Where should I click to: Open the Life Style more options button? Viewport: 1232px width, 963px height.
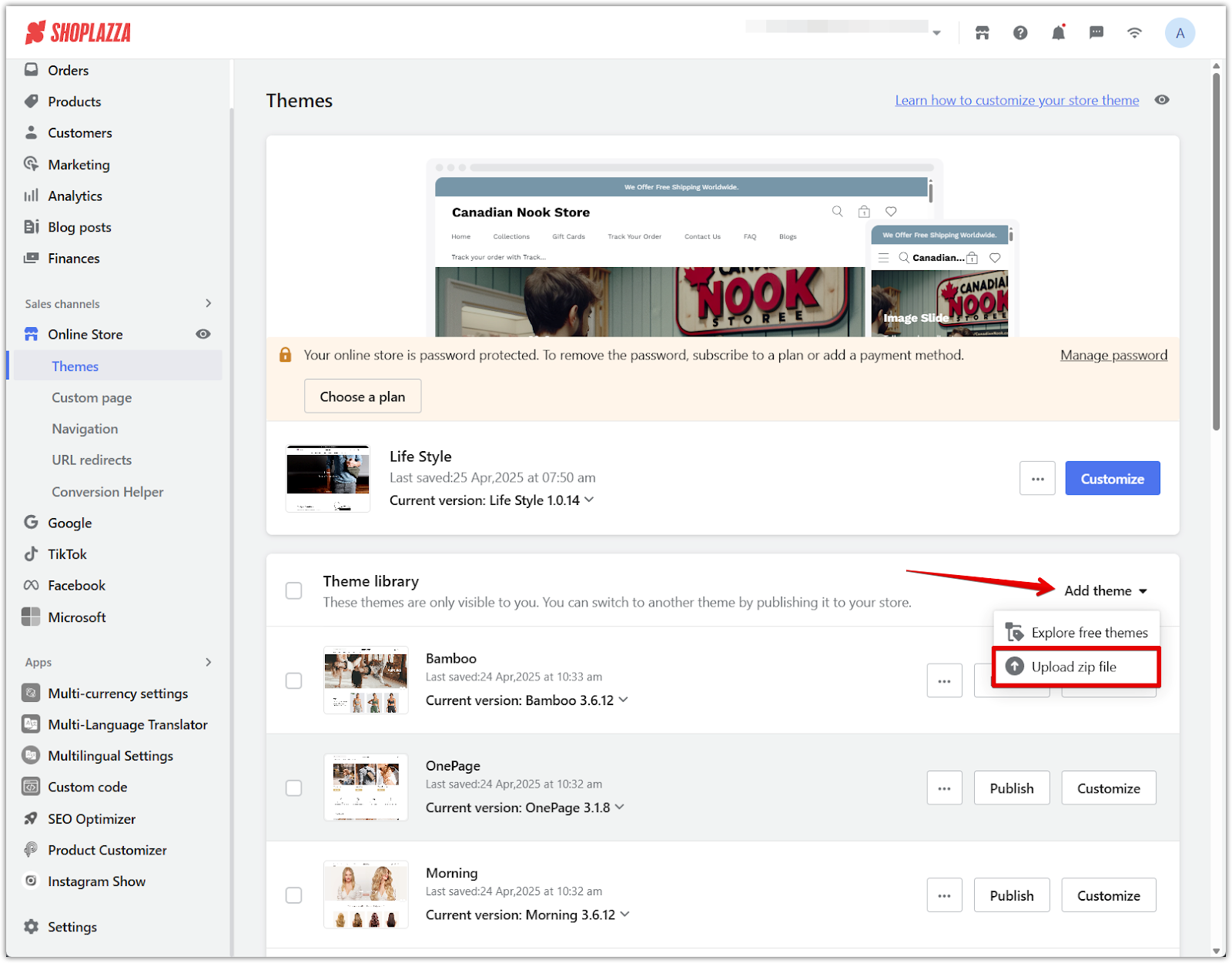[x=1037, y=479]
